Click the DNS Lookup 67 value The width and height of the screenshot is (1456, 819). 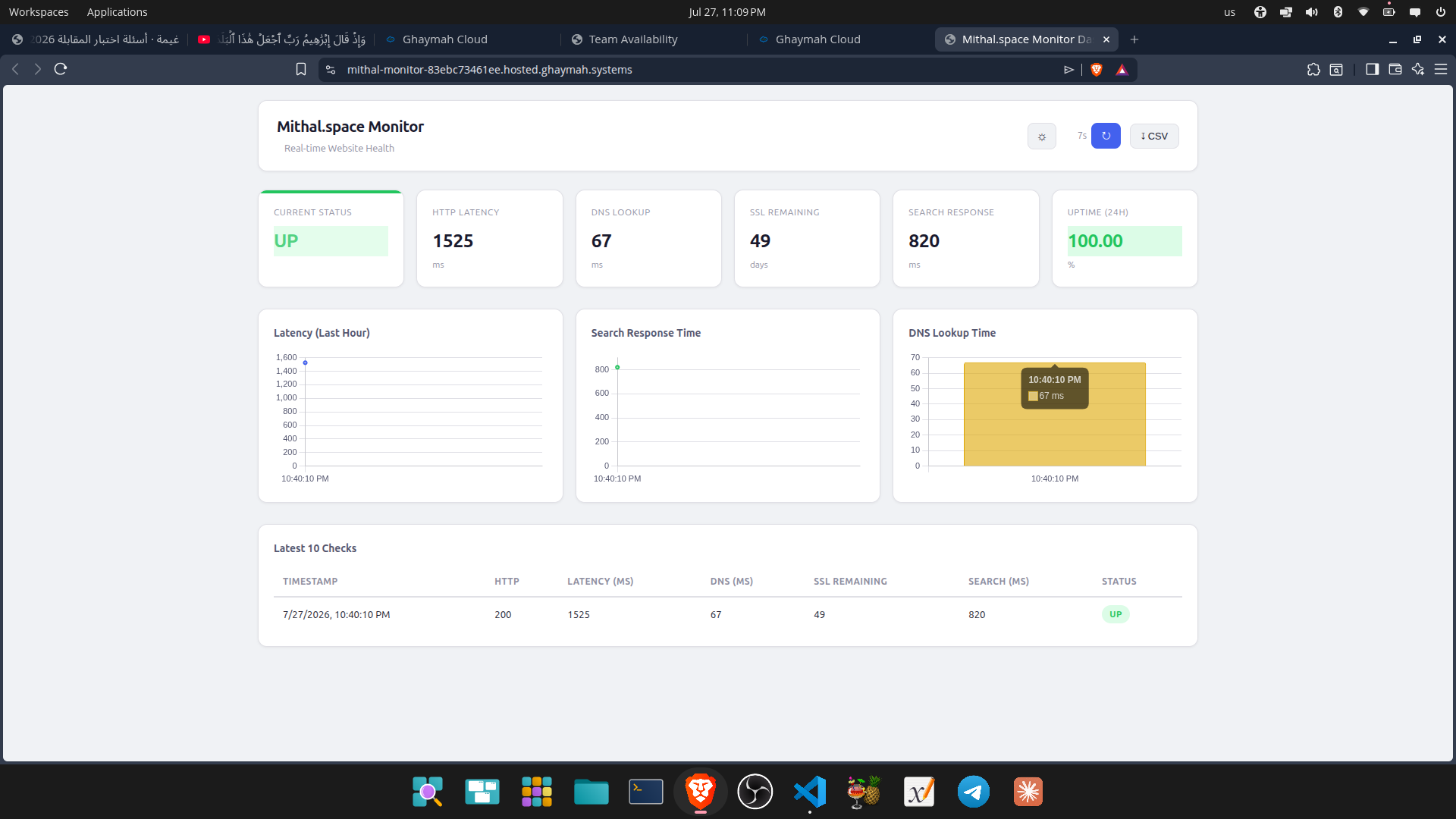601,241
